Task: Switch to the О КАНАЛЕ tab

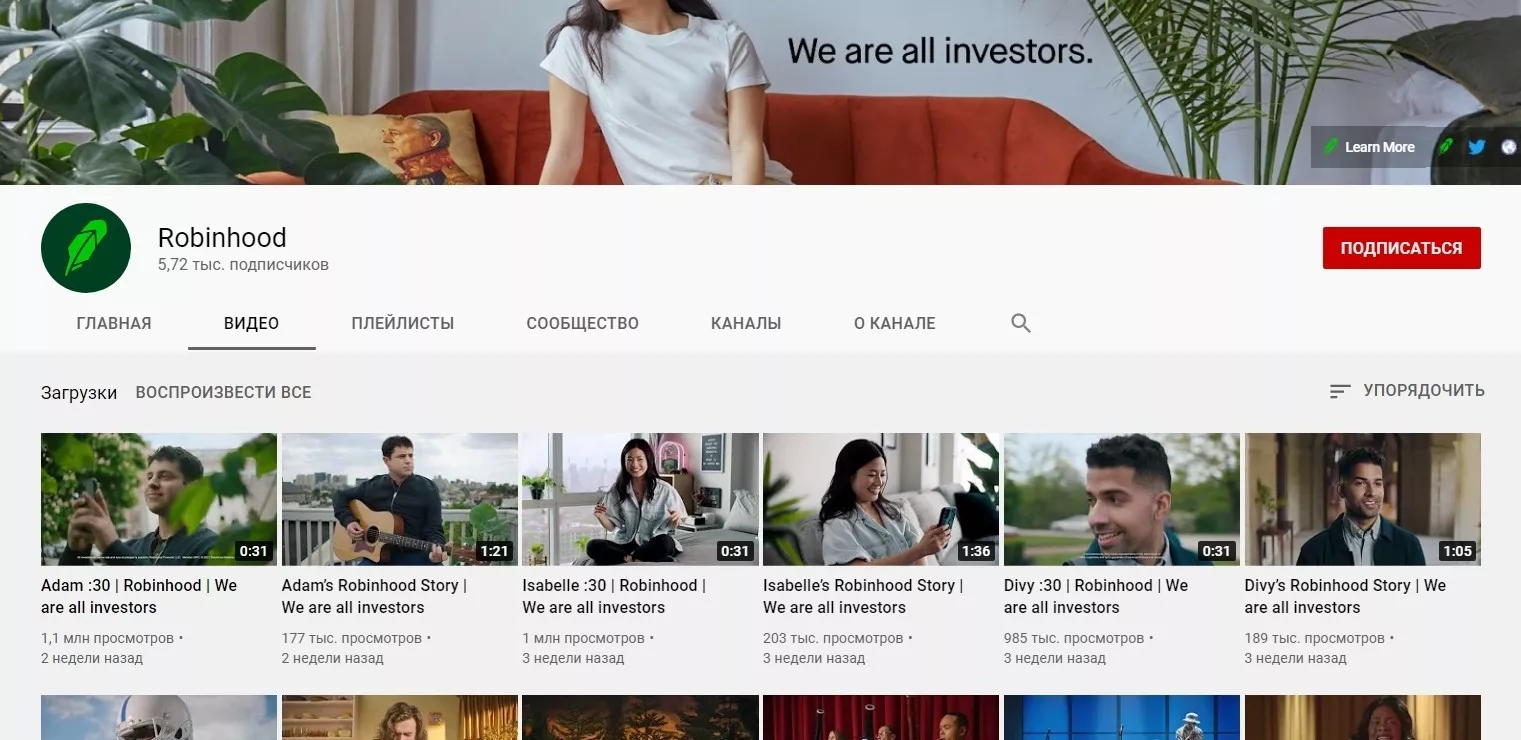Action: click(x=895, y=323)
